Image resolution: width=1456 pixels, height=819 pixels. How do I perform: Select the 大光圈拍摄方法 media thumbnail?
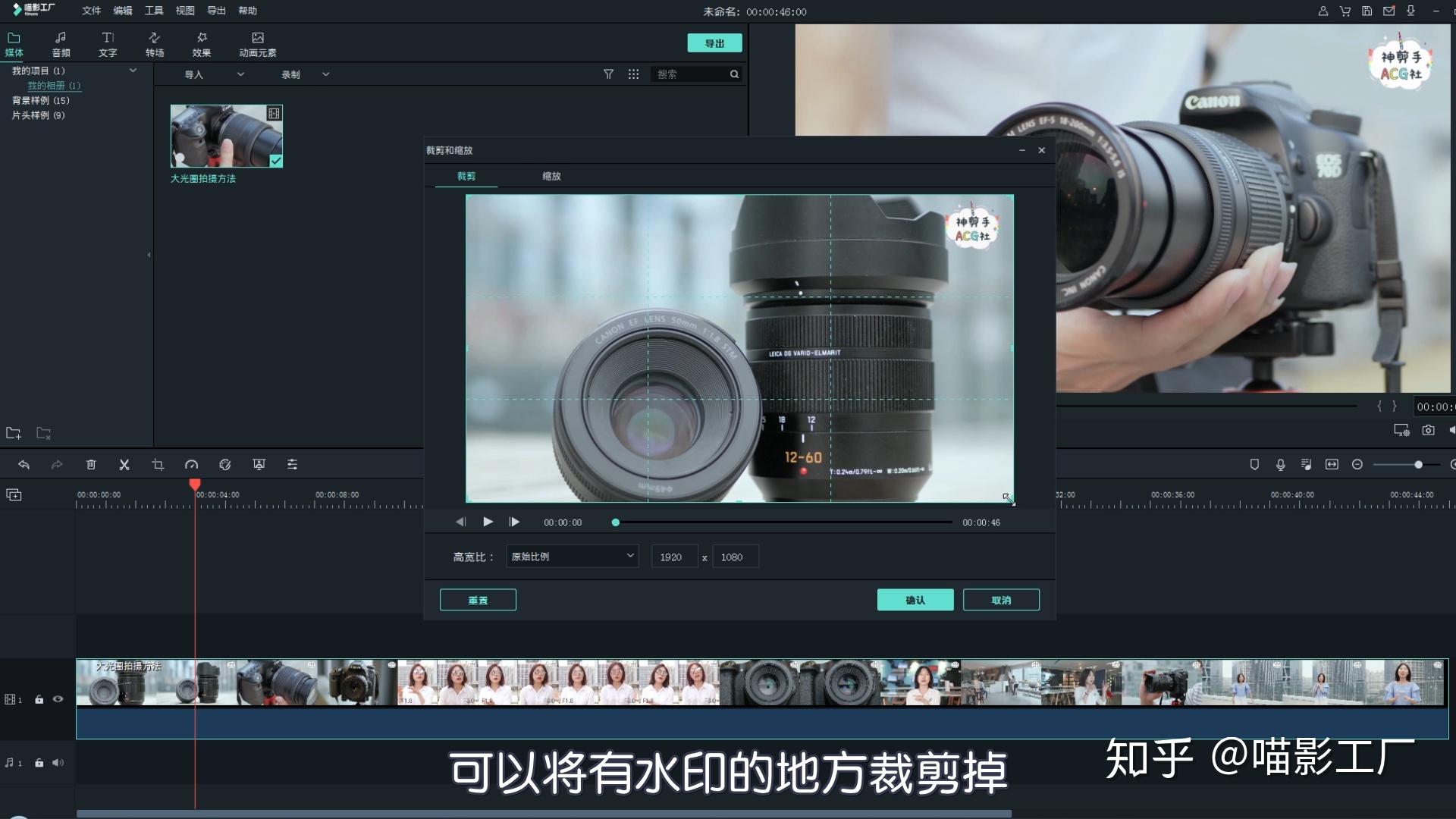click(x=226, y=136)
